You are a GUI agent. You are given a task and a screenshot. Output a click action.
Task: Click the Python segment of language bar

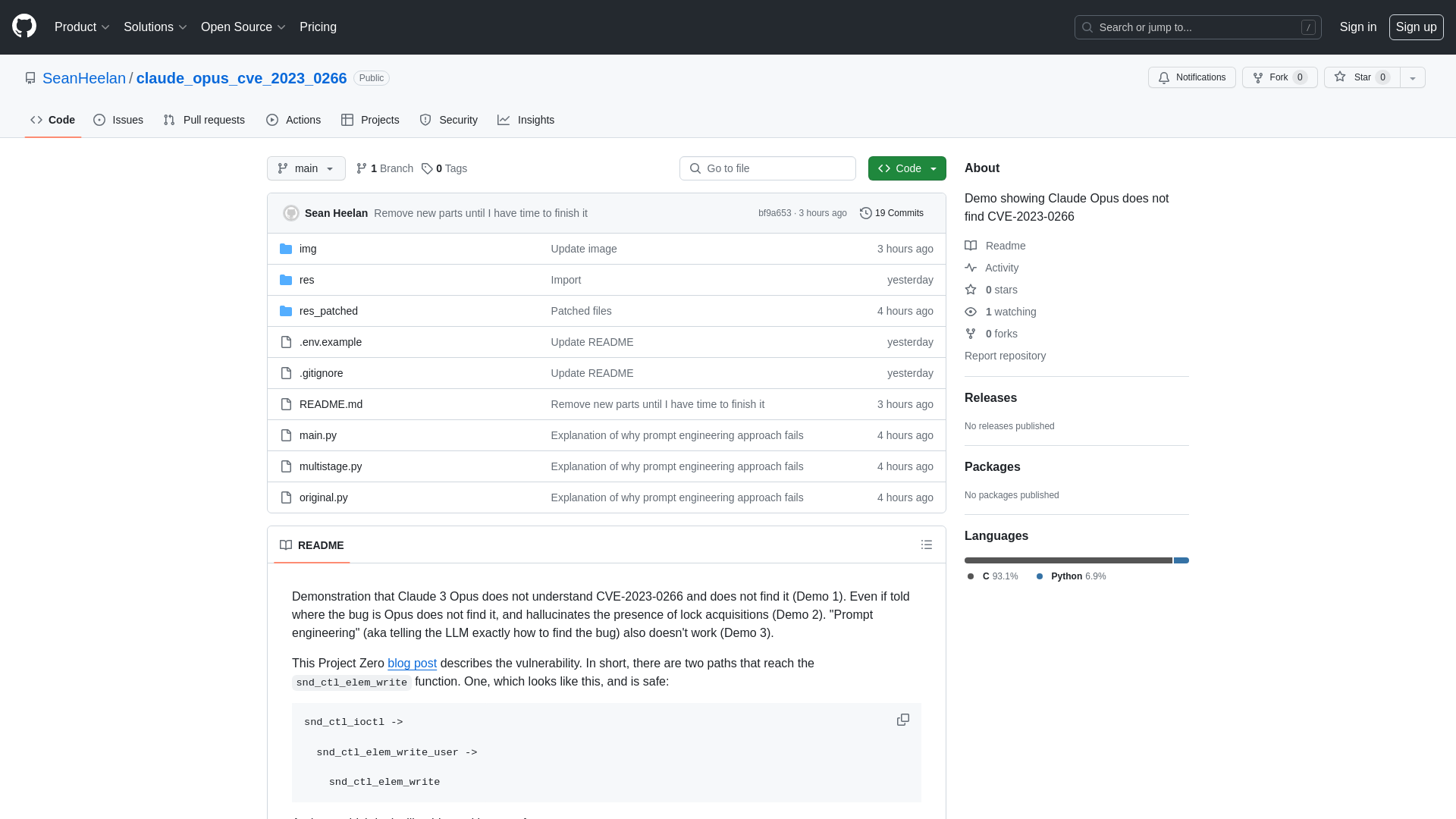[1181, 560]
